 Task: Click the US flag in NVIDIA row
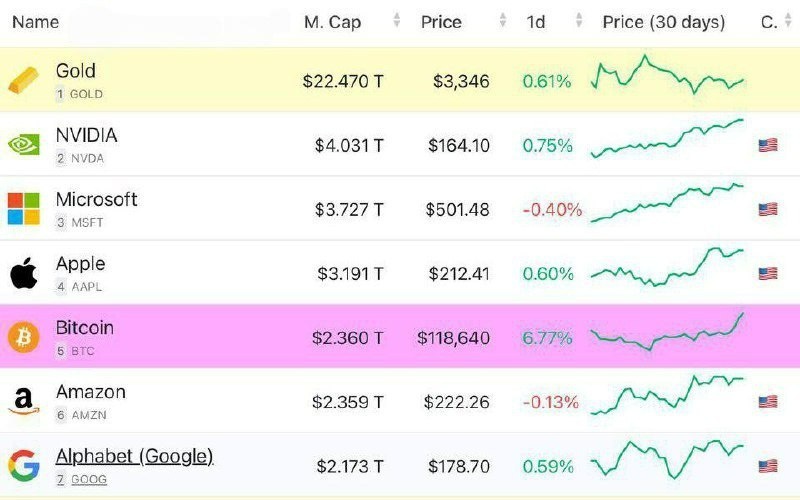tap(768, 145)
